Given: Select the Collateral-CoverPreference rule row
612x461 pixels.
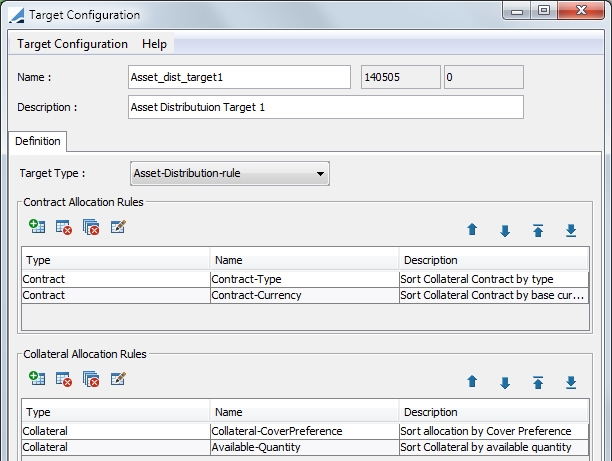Looking at the screenshot, I should tap(305, 431).
